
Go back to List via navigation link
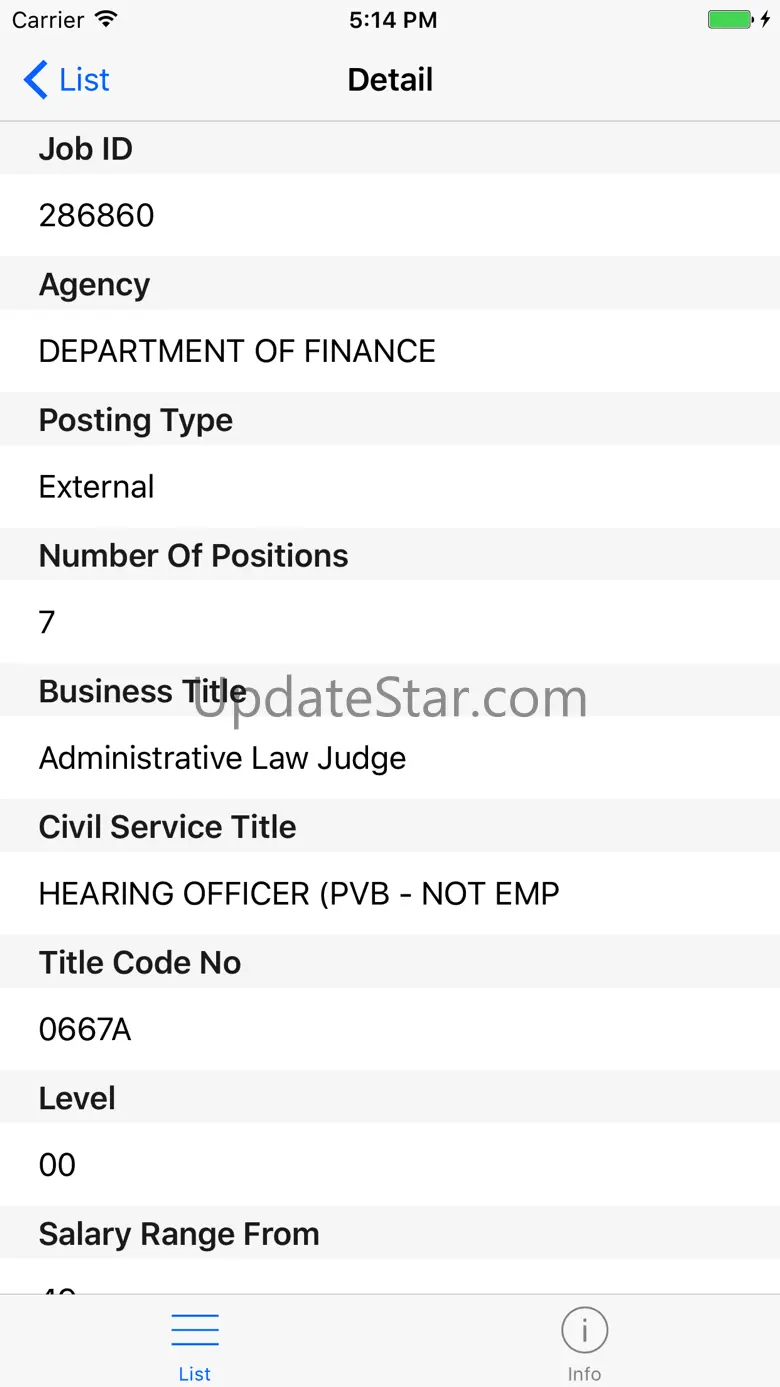[84, 80]
